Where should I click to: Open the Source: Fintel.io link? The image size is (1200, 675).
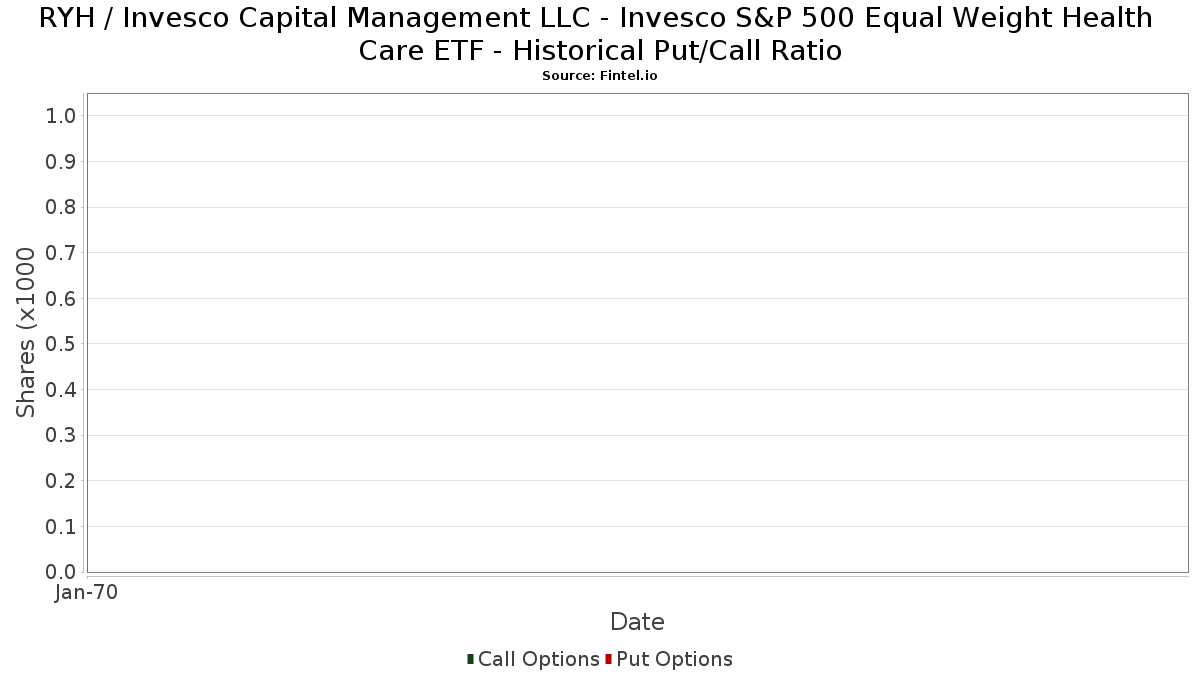[600, 76]
